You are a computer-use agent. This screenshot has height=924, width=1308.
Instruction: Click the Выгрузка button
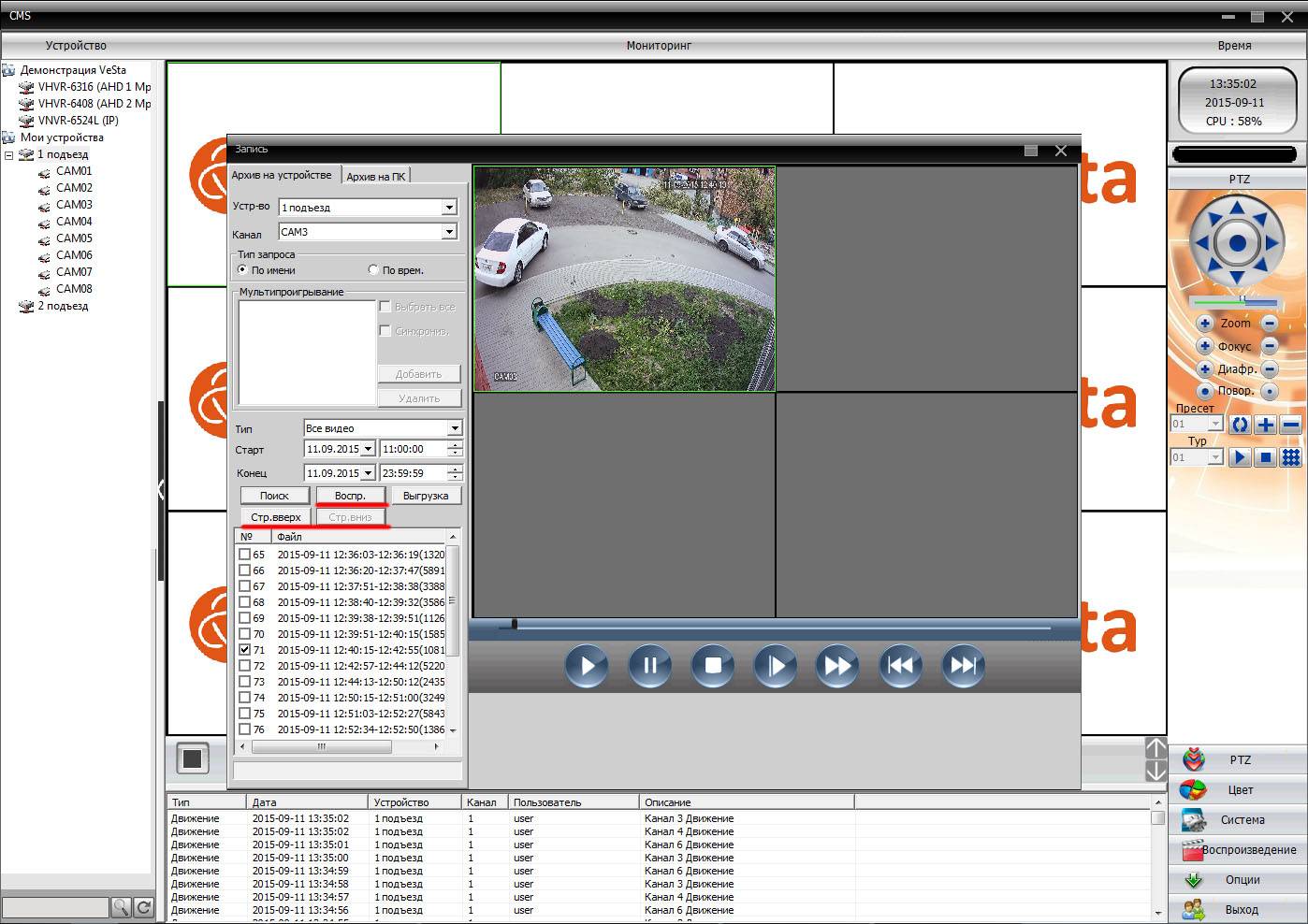coord(426,496)
